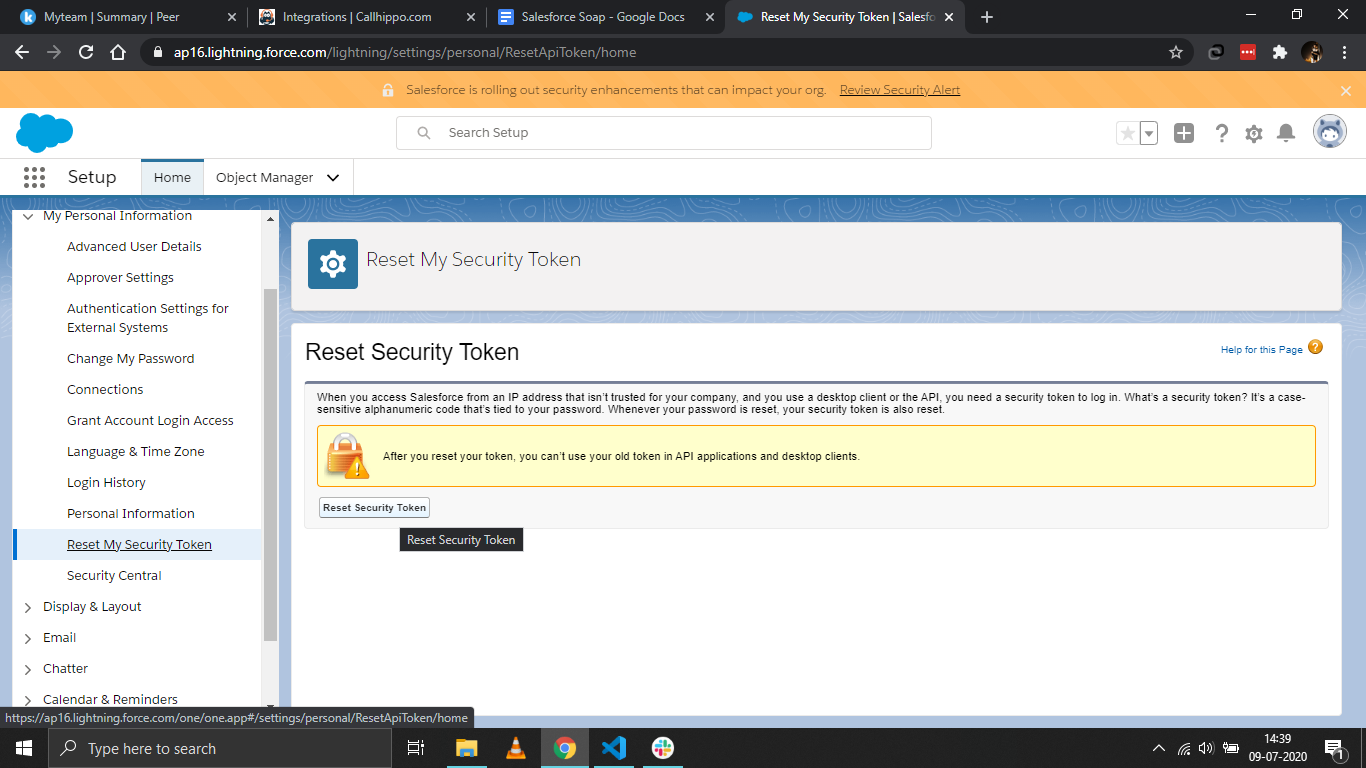Expand the Object Manager dropdown chevron
The width and height of the screenshot is (1366, 768).
click(333, 177)
